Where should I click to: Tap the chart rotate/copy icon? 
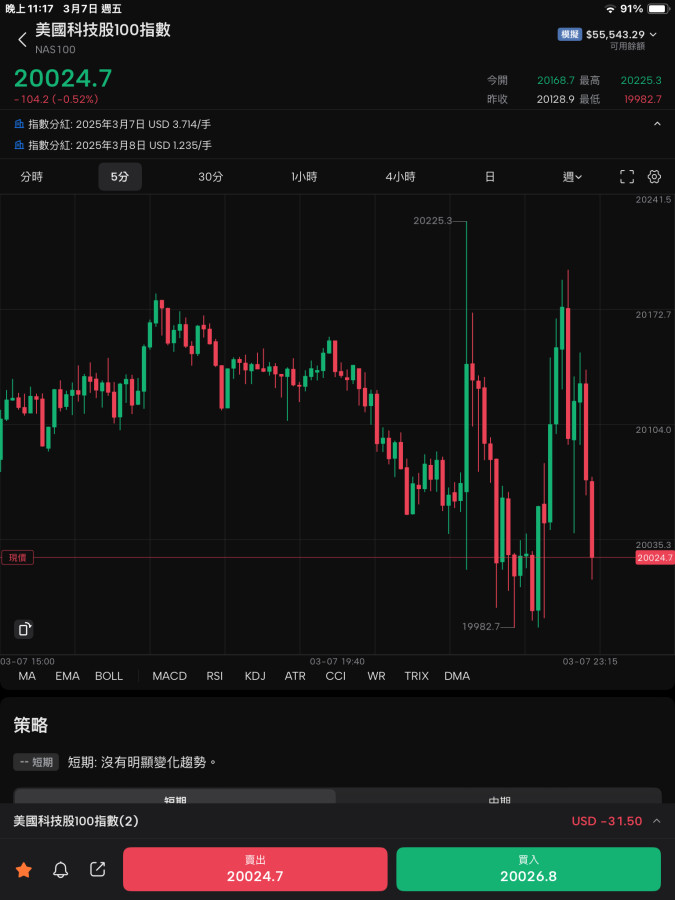[x=24, y=629]
